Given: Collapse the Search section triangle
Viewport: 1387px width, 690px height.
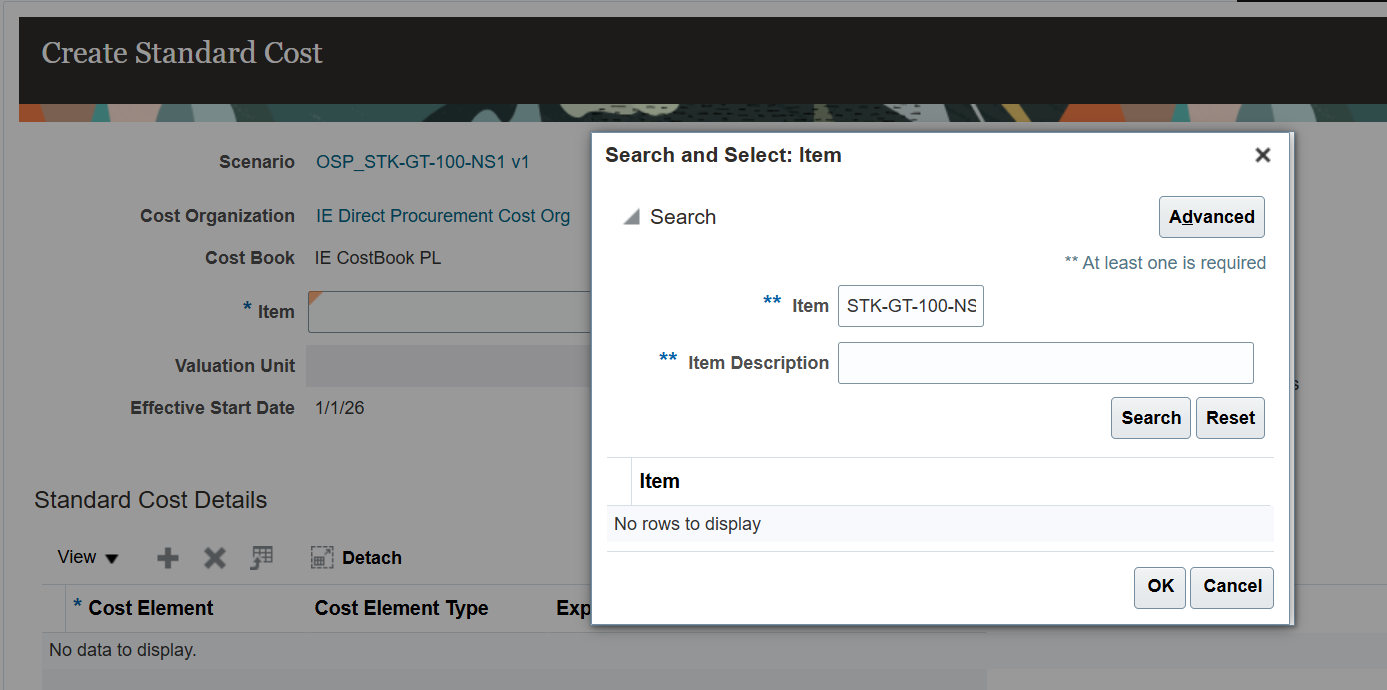Looking at the screenshot, I should click(x=631, y=217).
